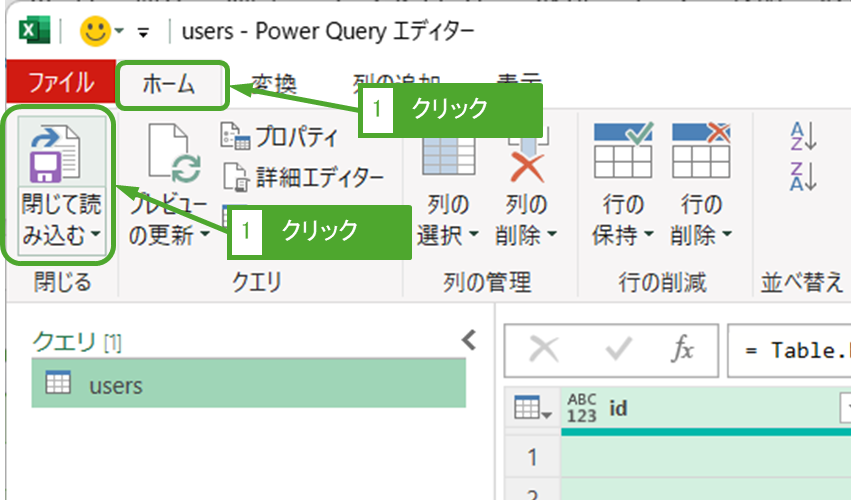Switch to the Home (ホーム) tab
This screenshot has height=500, width=851.
169,85
